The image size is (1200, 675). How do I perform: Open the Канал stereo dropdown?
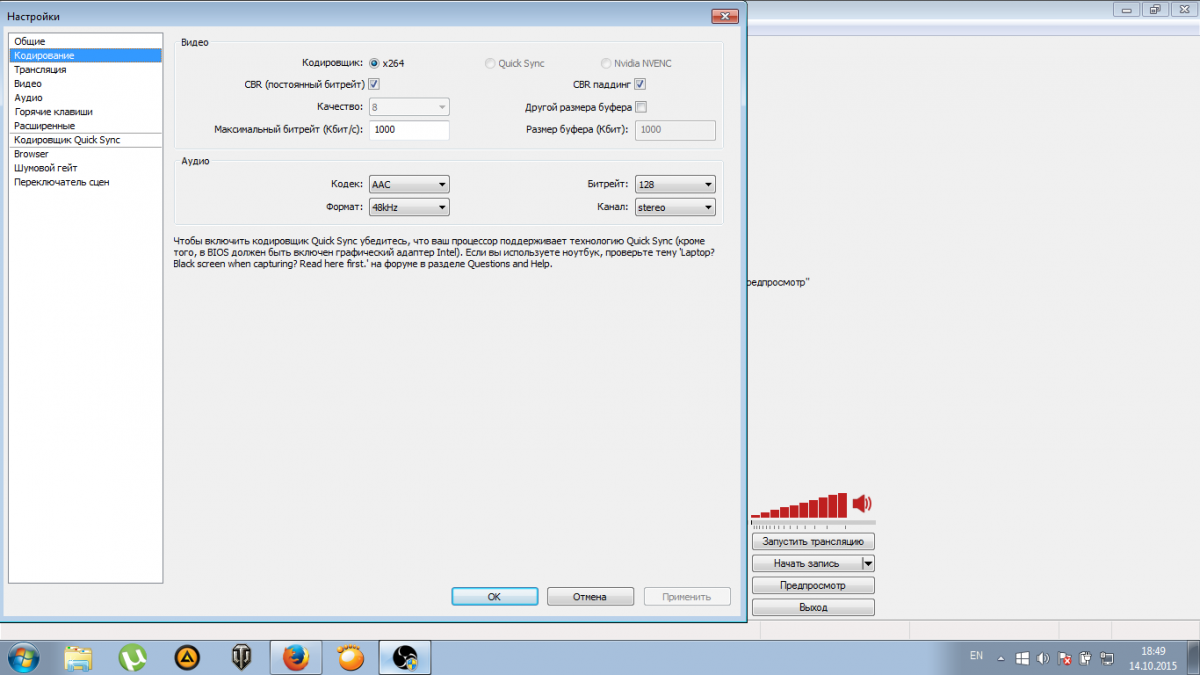click(x=675, y=207)
